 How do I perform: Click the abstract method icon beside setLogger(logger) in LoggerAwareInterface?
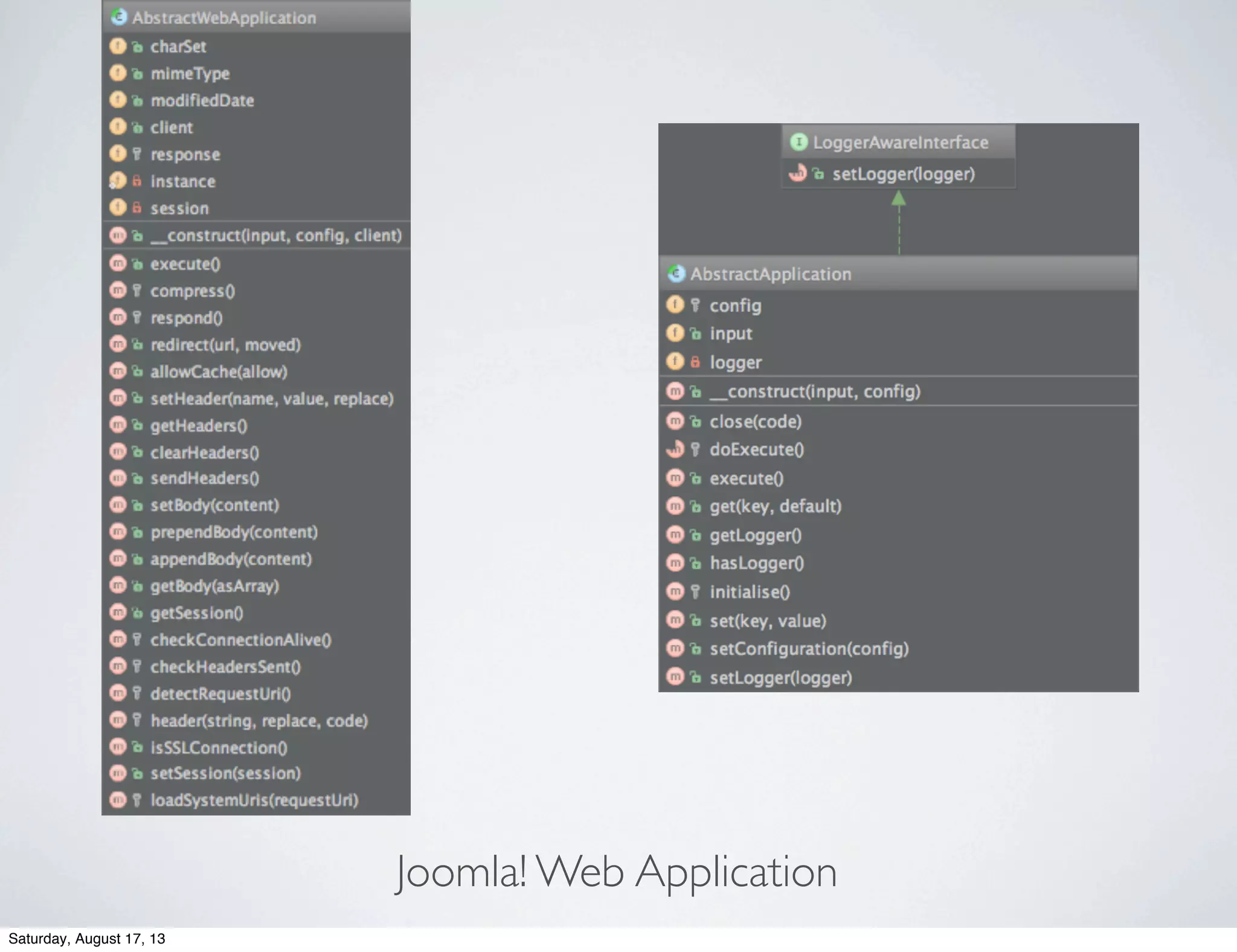point(798,173)
